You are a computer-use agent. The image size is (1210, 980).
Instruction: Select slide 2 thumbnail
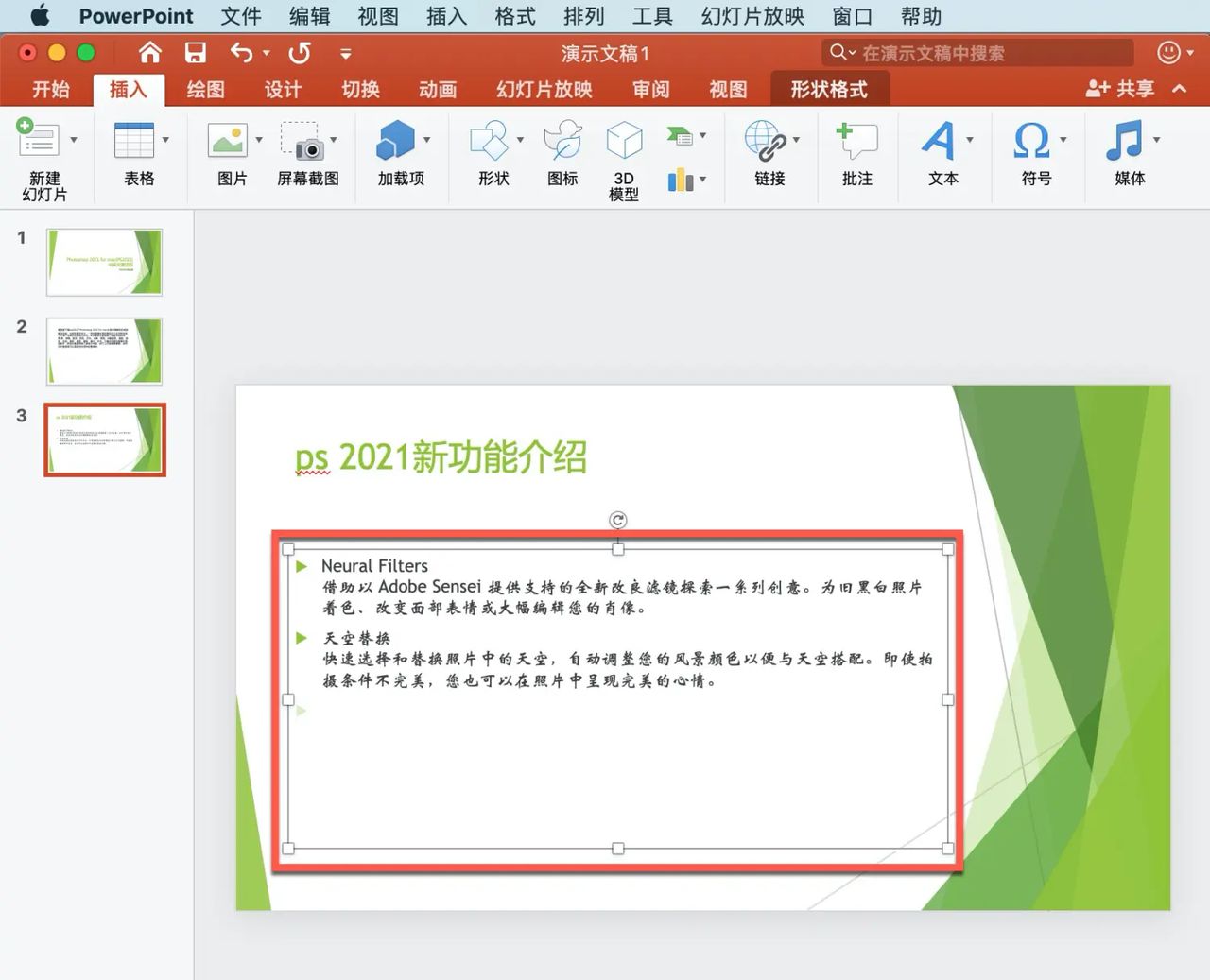(x=105, y=351)
